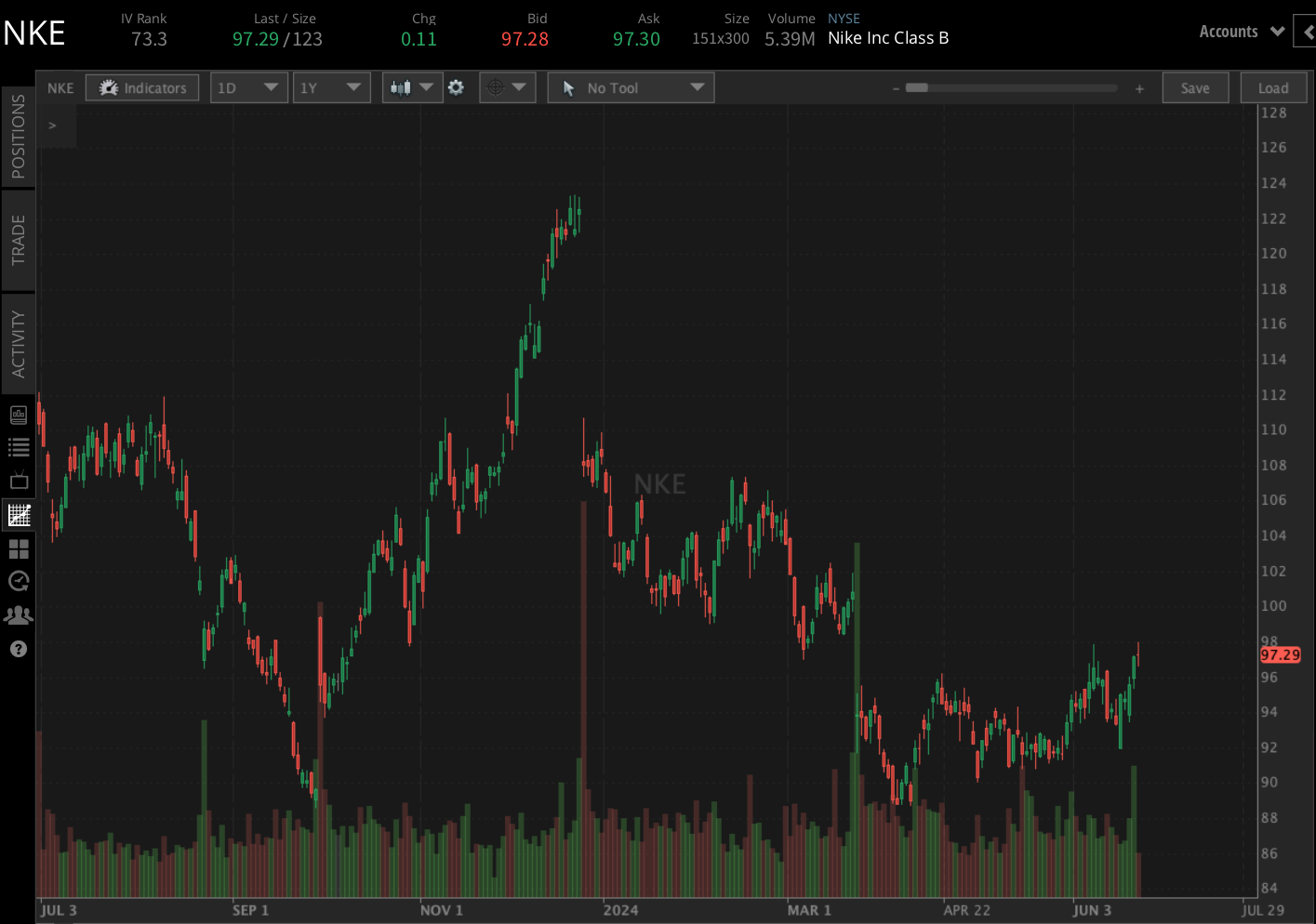Select the chart sidebar icon
The height and width of the screenshot is (924, 1316).
19,514
